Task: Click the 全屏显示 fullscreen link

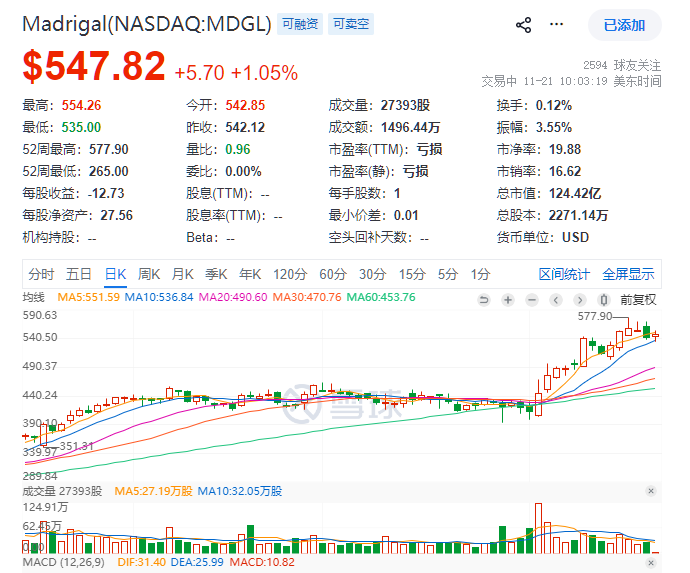Action: 628,274
